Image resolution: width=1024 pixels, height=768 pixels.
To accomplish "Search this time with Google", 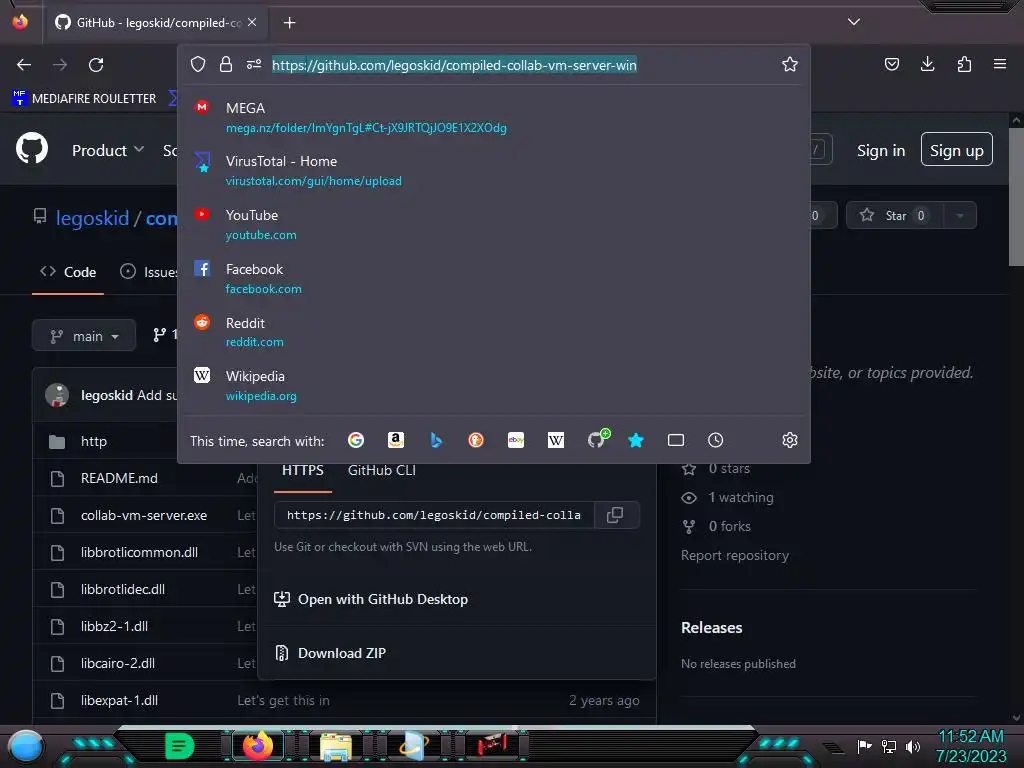I will 356,440.
